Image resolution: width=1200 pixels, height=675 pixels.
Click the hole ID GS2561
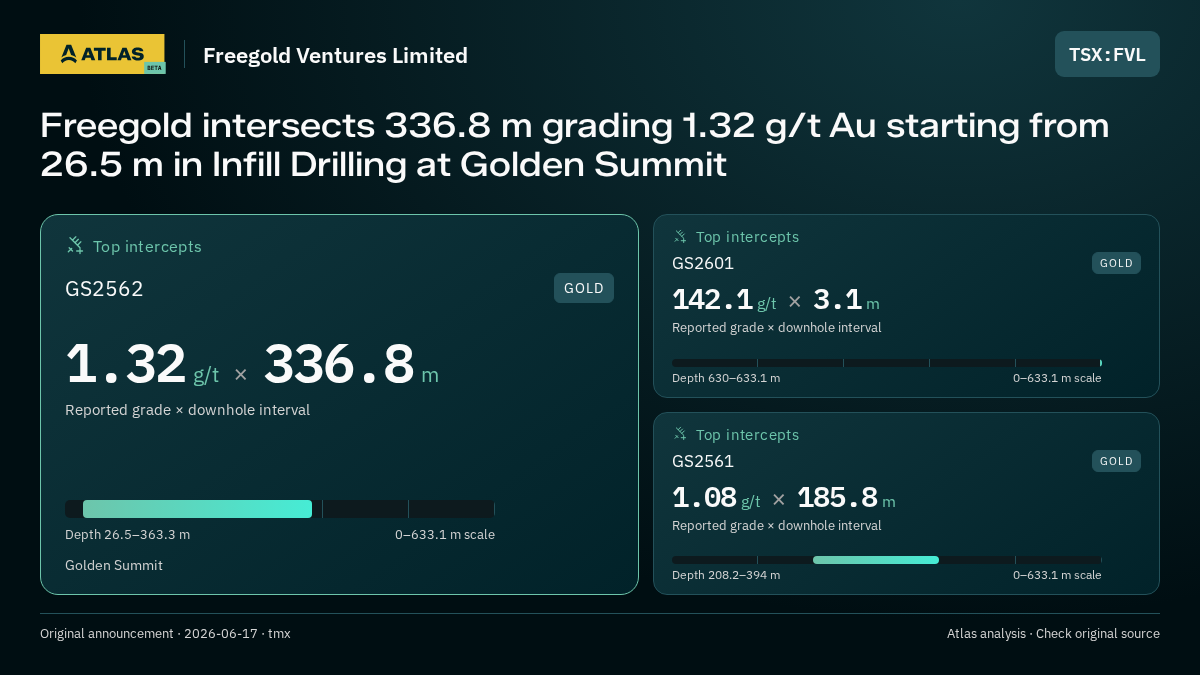(703, 462)
